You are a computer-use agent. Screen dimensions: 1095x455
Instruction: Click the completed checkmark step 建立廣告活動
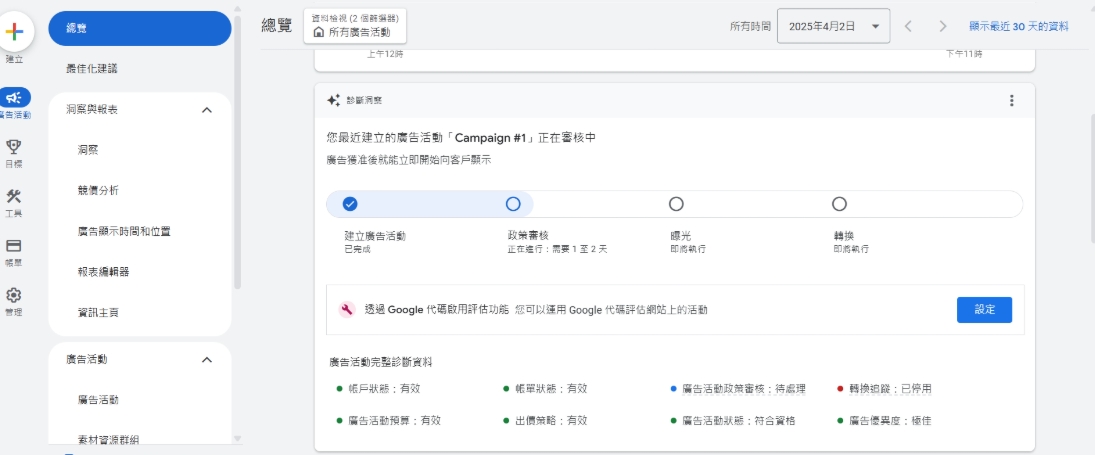(x=350, y=204)
